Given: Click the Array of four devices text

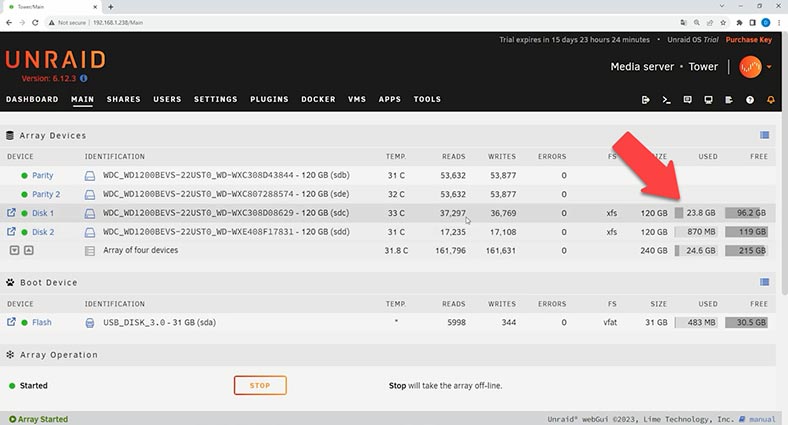Looking at the screenshot, I should click(x=141, y=250).
